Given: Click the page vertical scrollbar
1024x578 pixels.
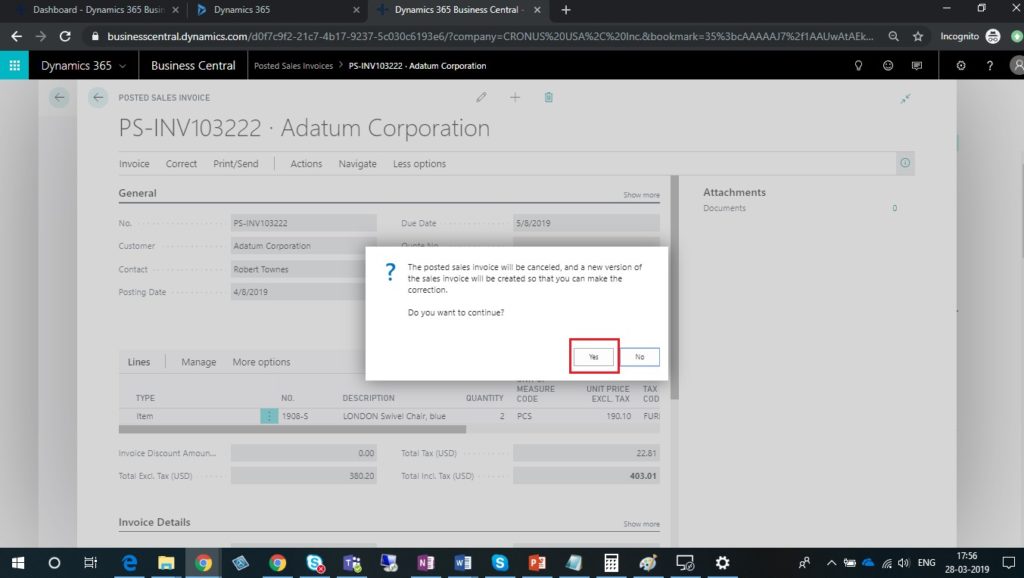Looking at the screenshot, I should pyautogui.click(x=675, y=287).
